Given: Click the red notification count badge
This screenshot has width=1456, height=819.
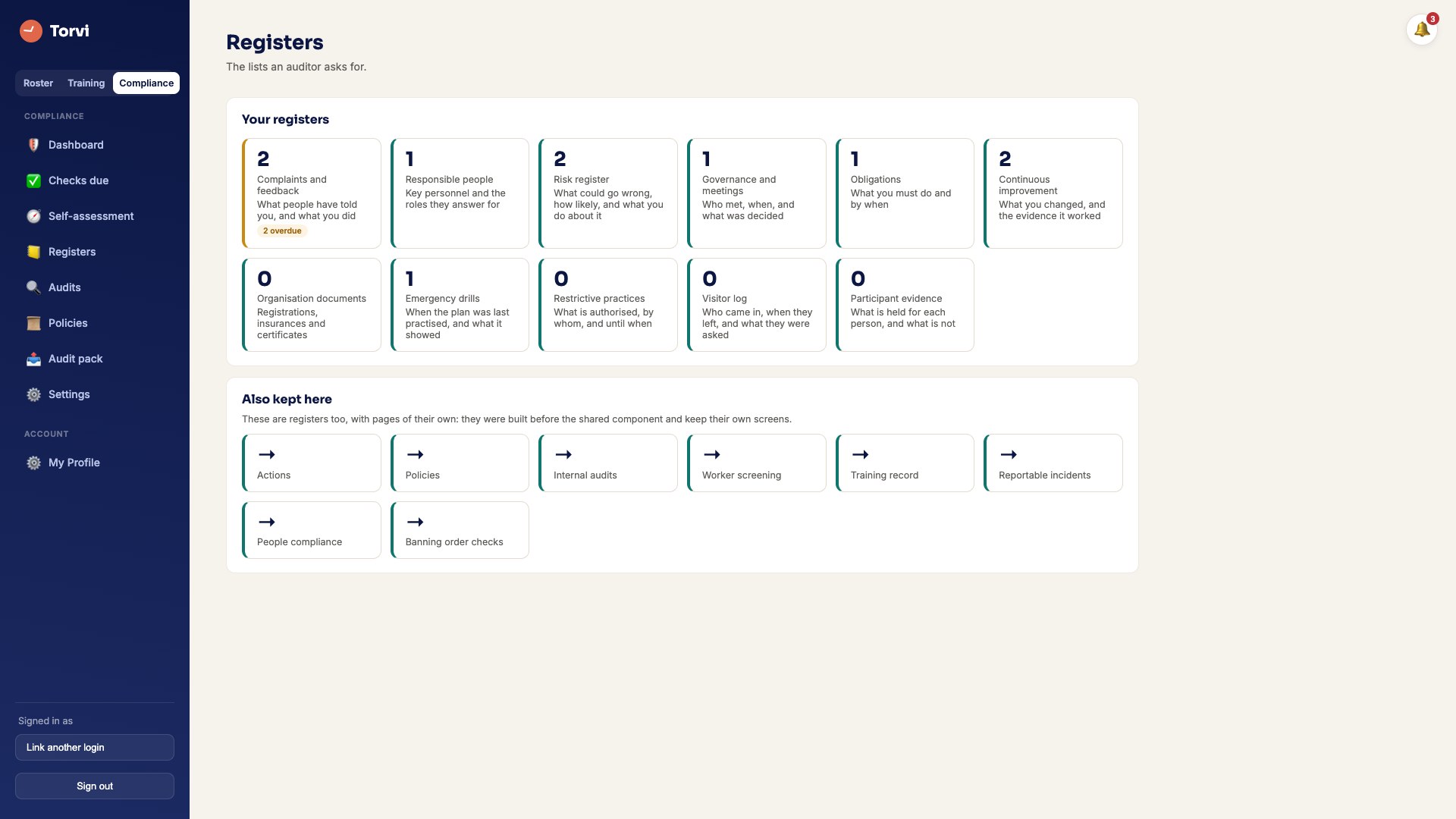Looking at the screenshot, I should (x=1432, y=19).
